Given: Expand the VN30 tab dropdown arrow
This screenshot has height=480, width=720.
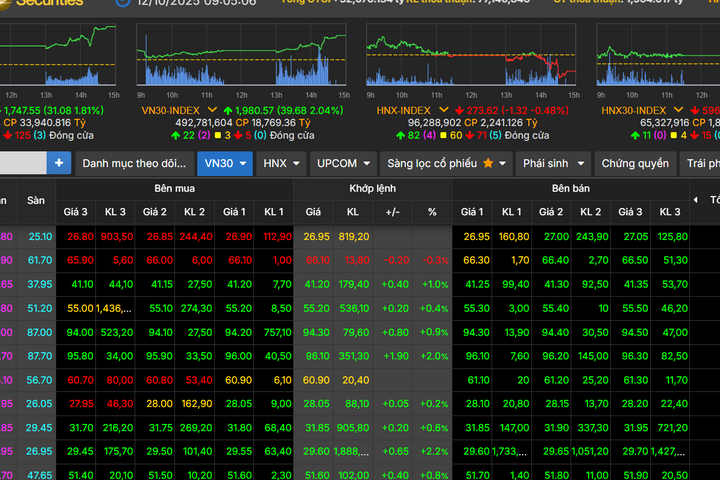Looking at the screenshot, I should [243, 164].
